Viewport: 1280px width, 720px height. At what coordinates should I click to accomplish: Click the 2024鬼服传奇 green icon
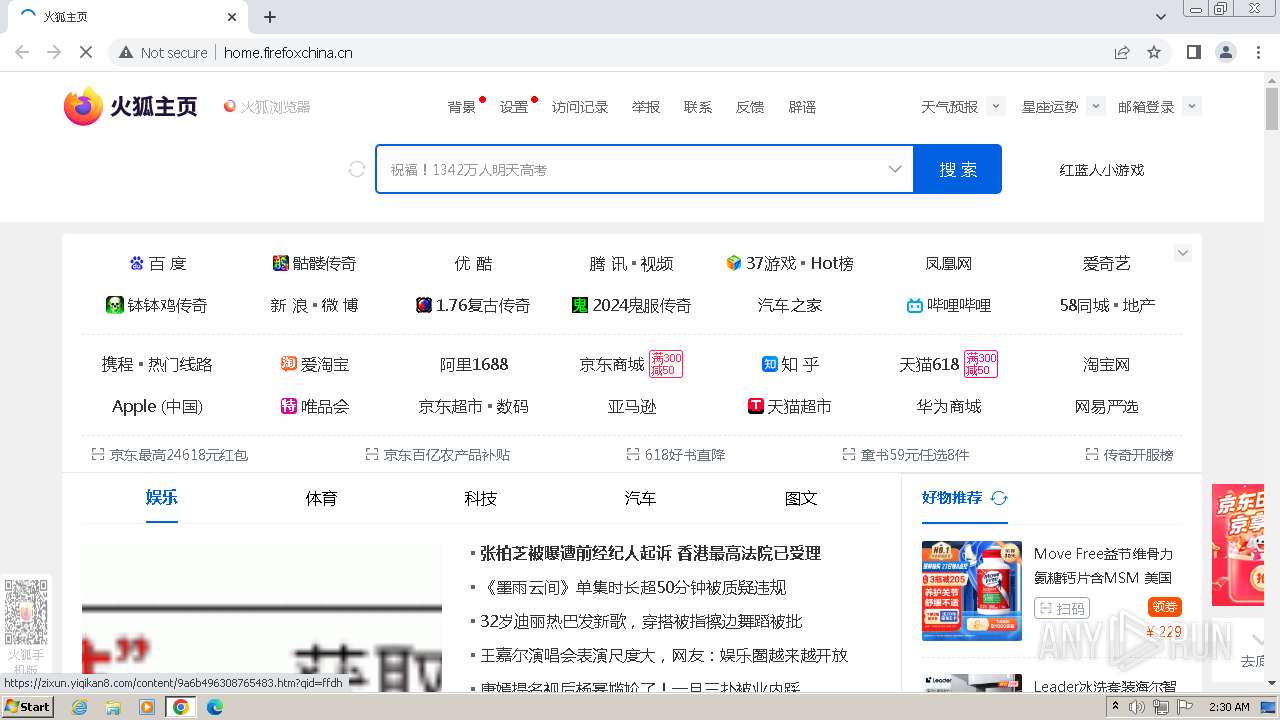[x=580, y=305]
